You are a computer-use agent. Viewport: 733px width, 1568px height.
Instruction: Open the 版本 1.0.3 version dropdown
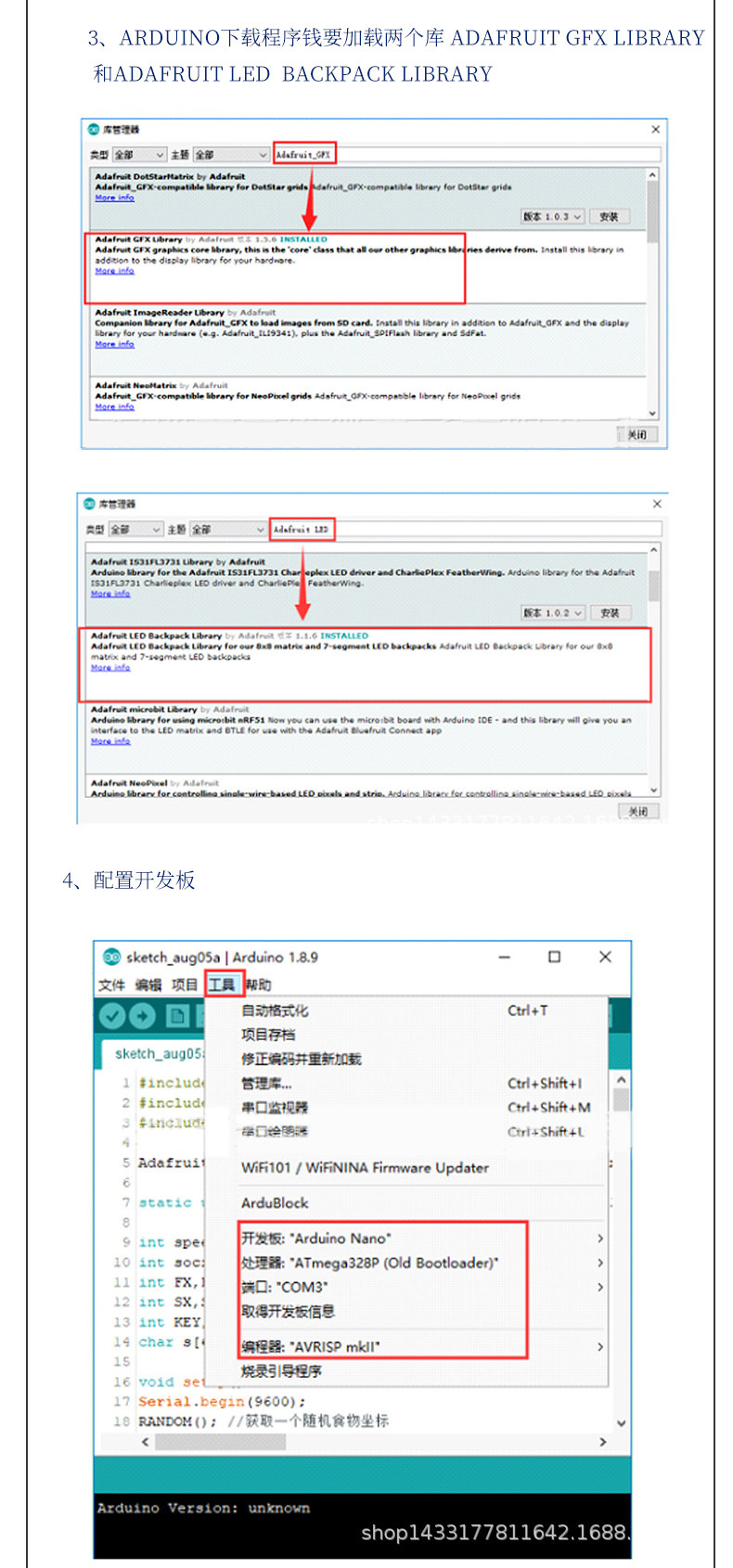(552, 216)
